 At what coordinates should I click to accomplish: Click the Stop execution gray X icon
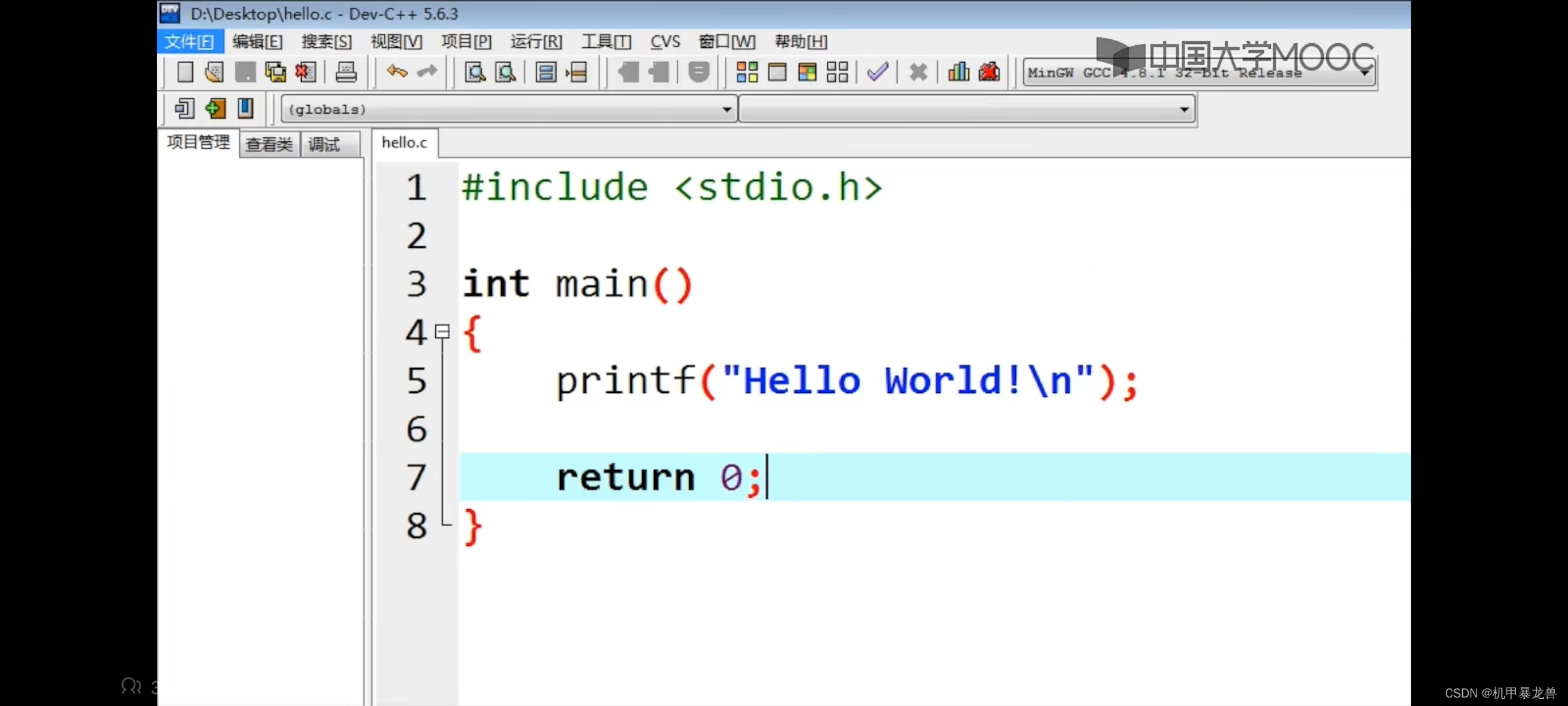point(919,72)
